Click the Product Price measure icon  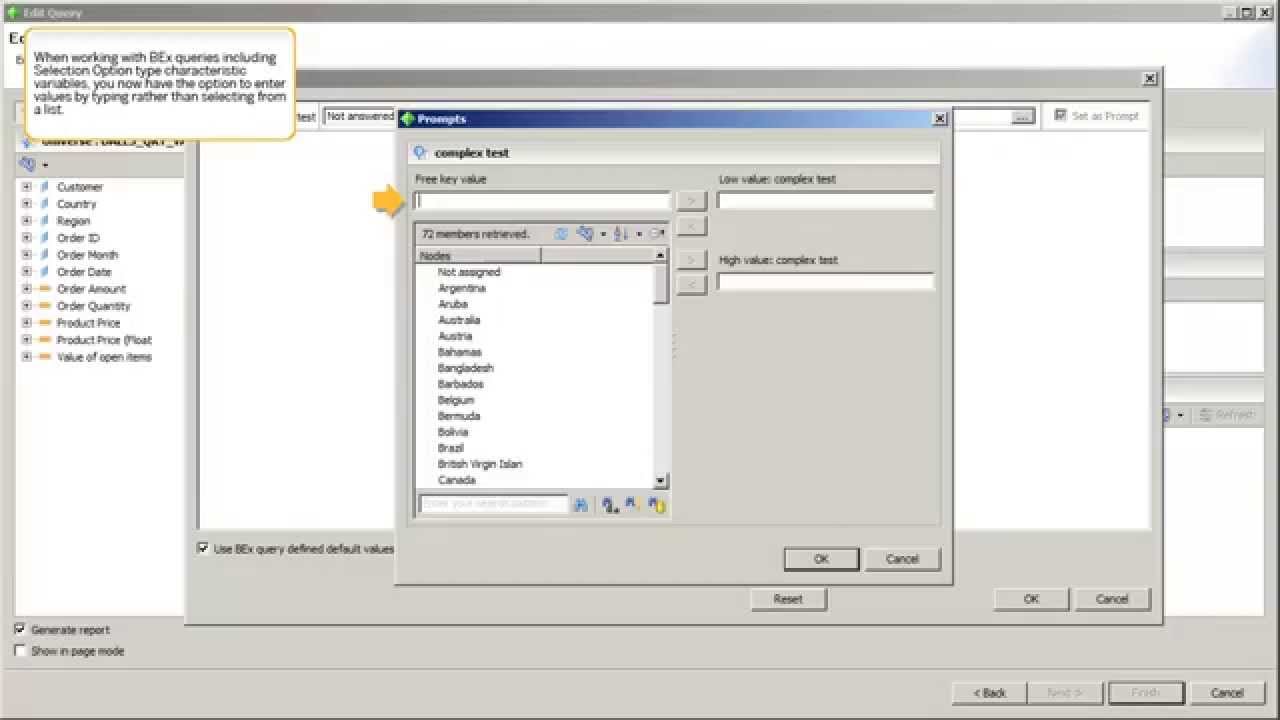[44, 323]
